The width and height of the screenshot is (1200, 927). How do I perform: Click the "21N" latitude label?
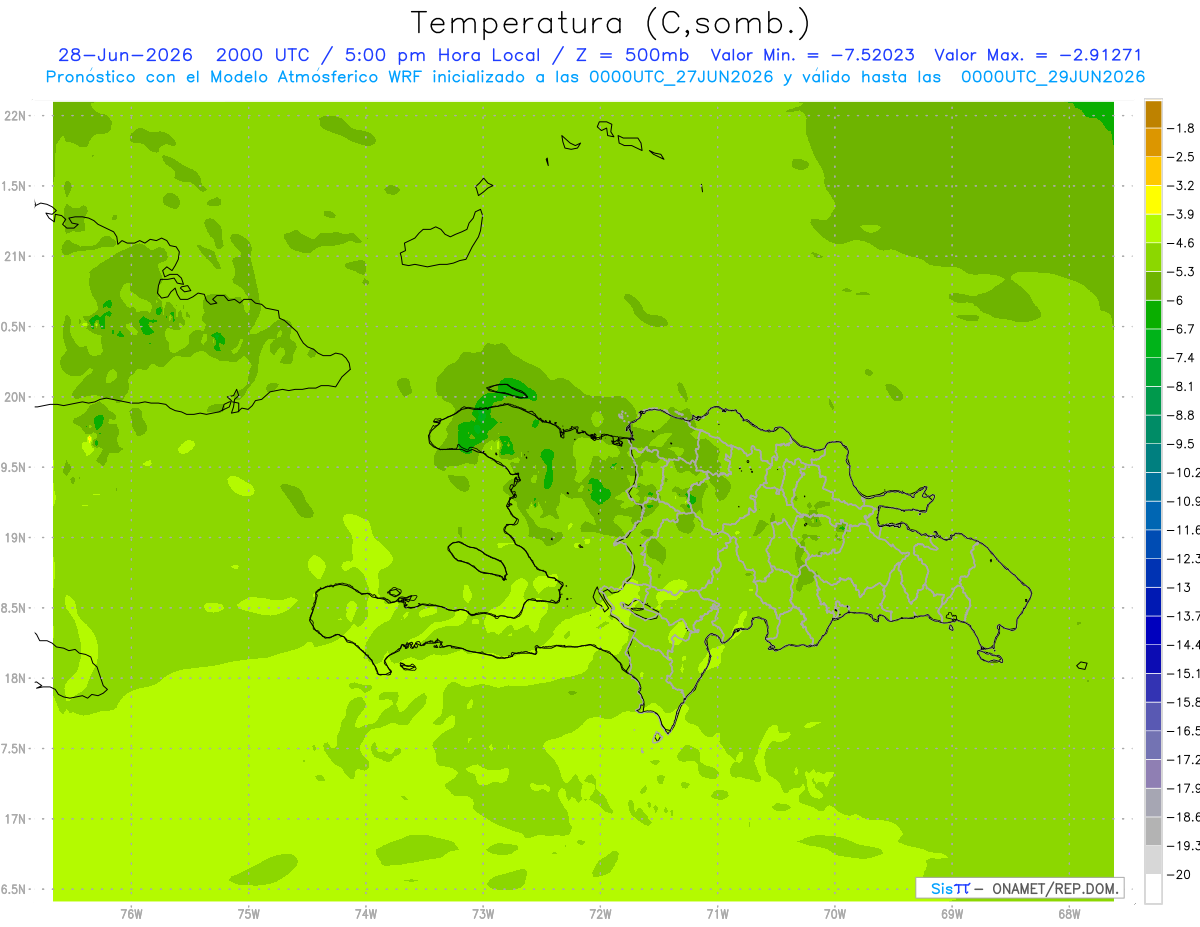click(15, 256)
